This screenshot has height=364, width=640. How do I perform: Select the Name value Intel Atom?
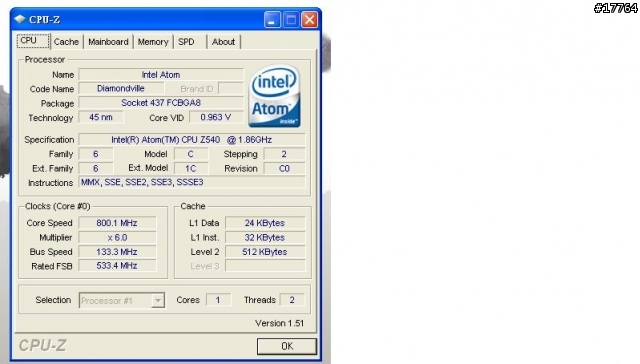click(x=161, y=75)
